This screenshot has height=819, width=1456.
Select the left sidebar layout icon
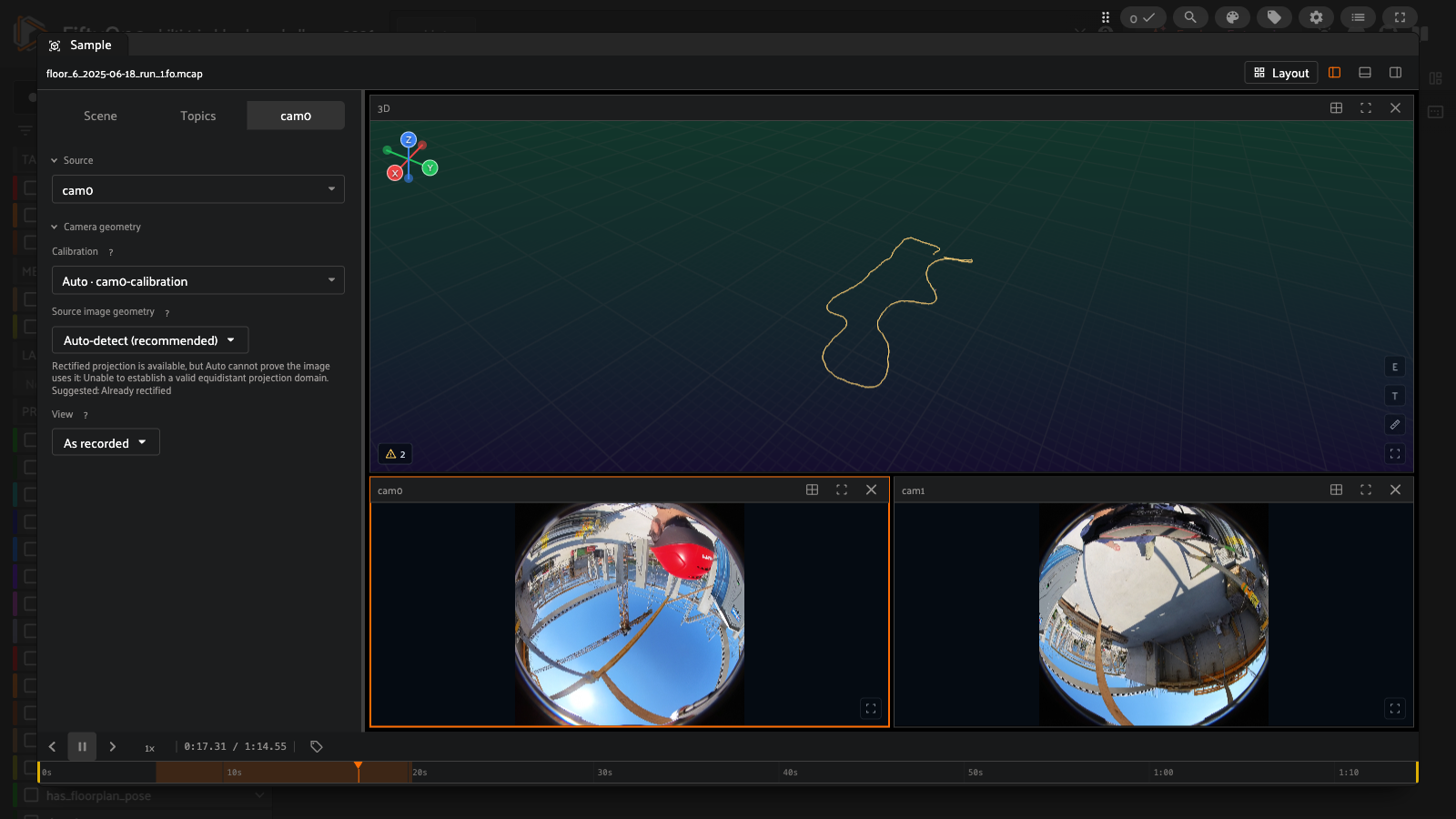1335,73
